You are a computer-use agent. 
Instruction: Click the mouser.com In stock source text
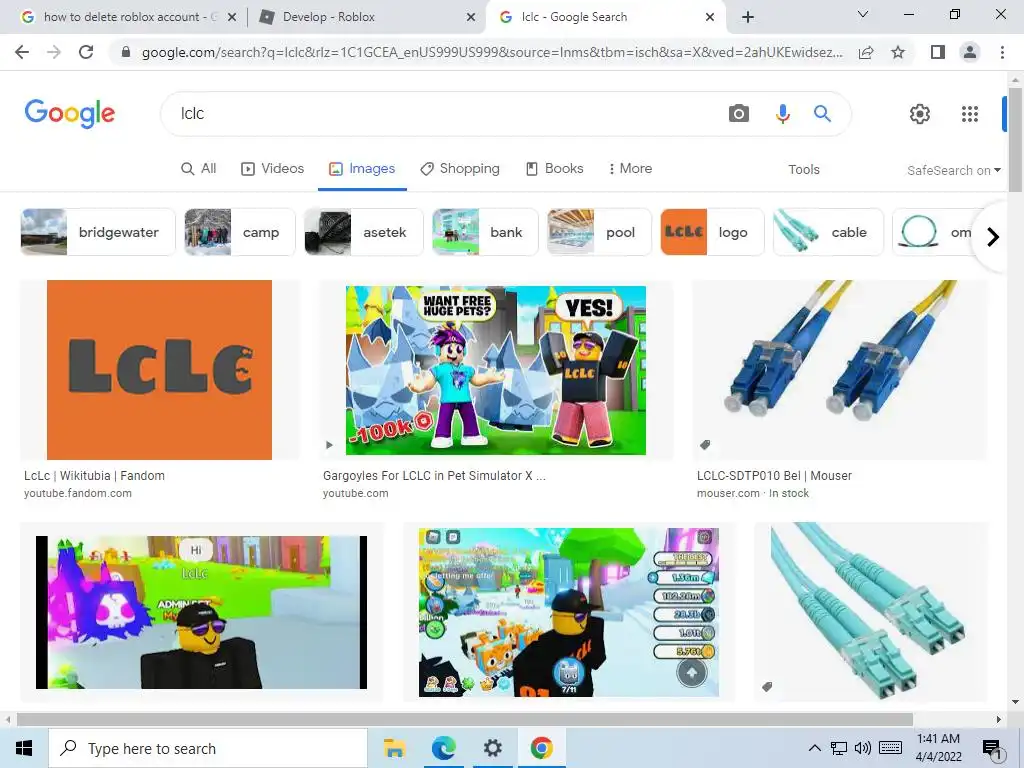[752, 493]
